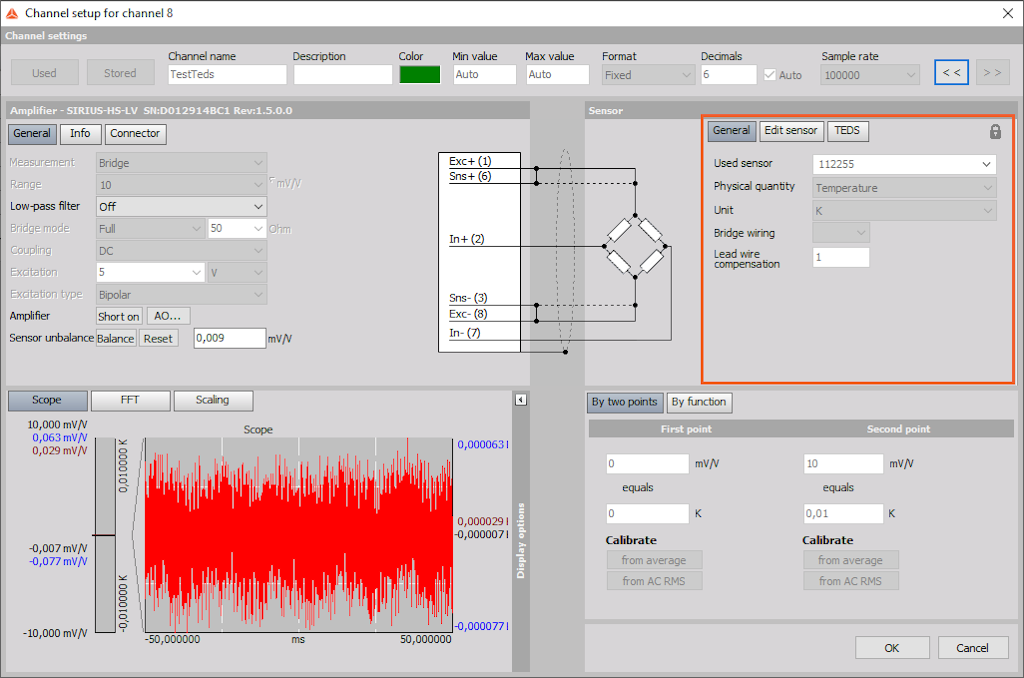Image resolution: width=1024 pixels, height=678 pixels.
Task: Click second point from AC RMS button
Action: point(850,581)
